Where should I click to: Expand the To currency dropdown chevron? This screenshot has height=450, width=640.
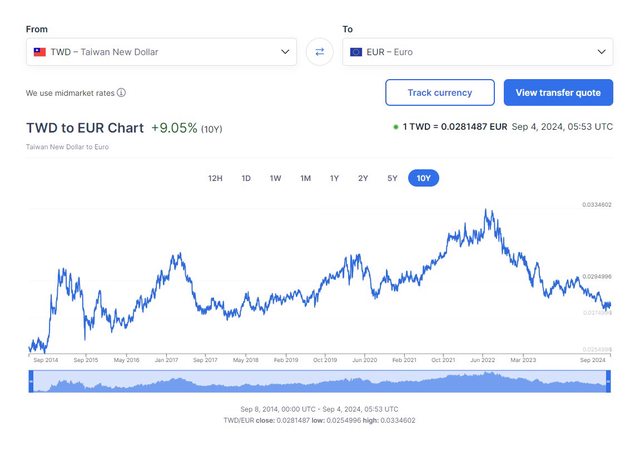point(601,52)
